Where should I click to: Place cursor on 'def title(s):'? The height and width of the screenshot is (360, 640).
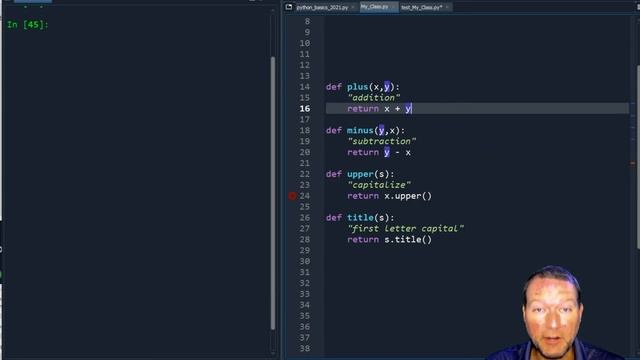[360, 218]
